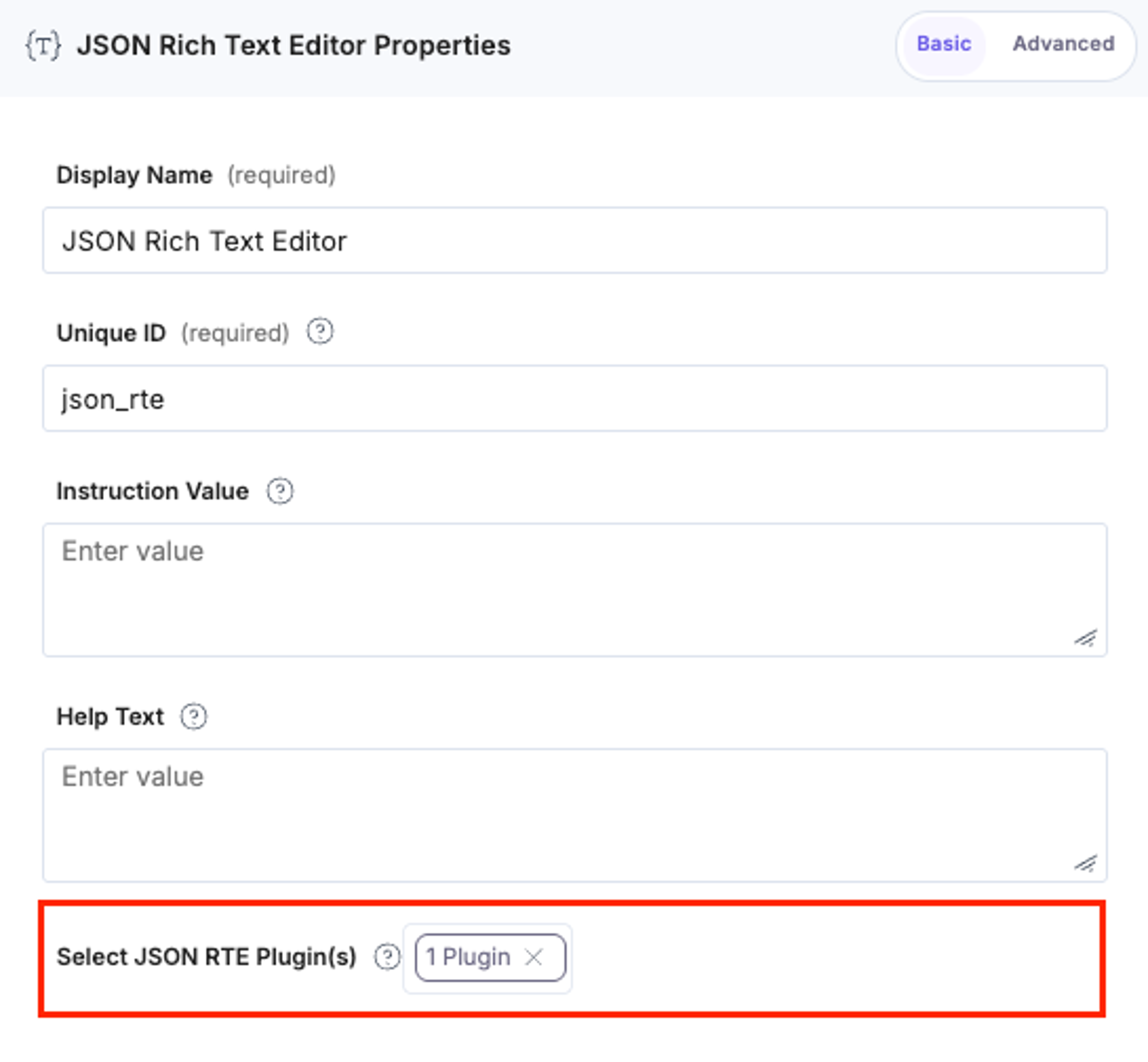Viewport: 1148px width, 1062px height.
Task: Click the JSON RTE field type icon
Action: (x=43, y=45)
